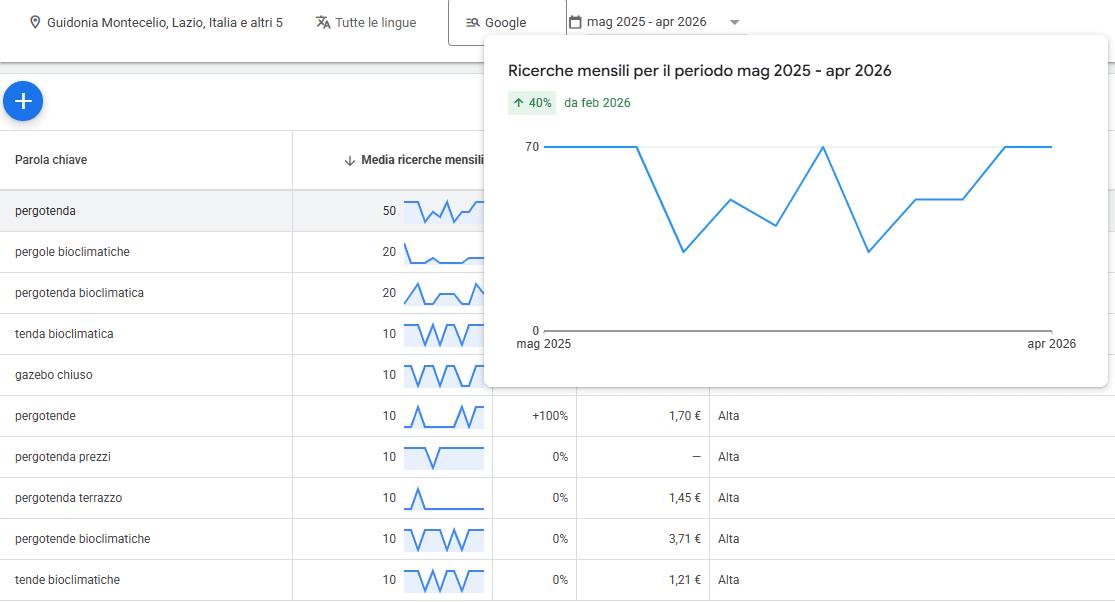Open Guidonia Montecelio location settings

tap(165, 23)
